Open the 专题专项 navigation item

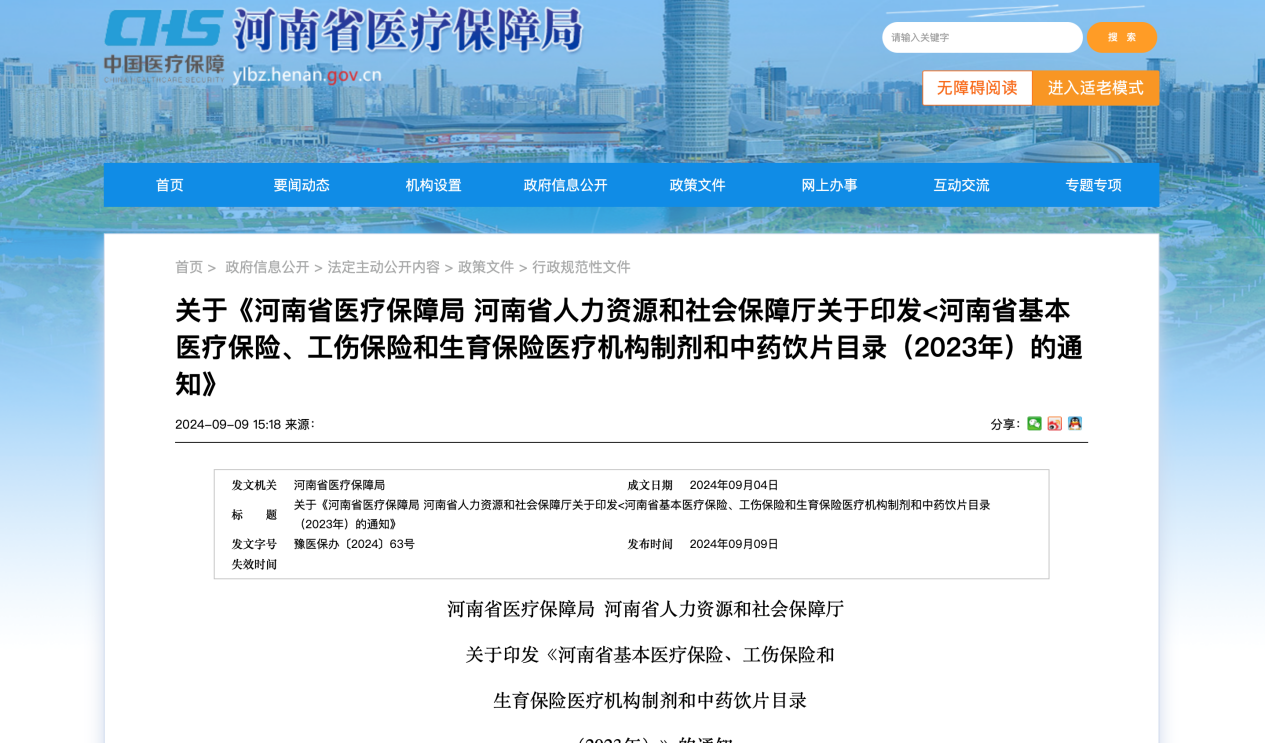tap(1094, 185)
